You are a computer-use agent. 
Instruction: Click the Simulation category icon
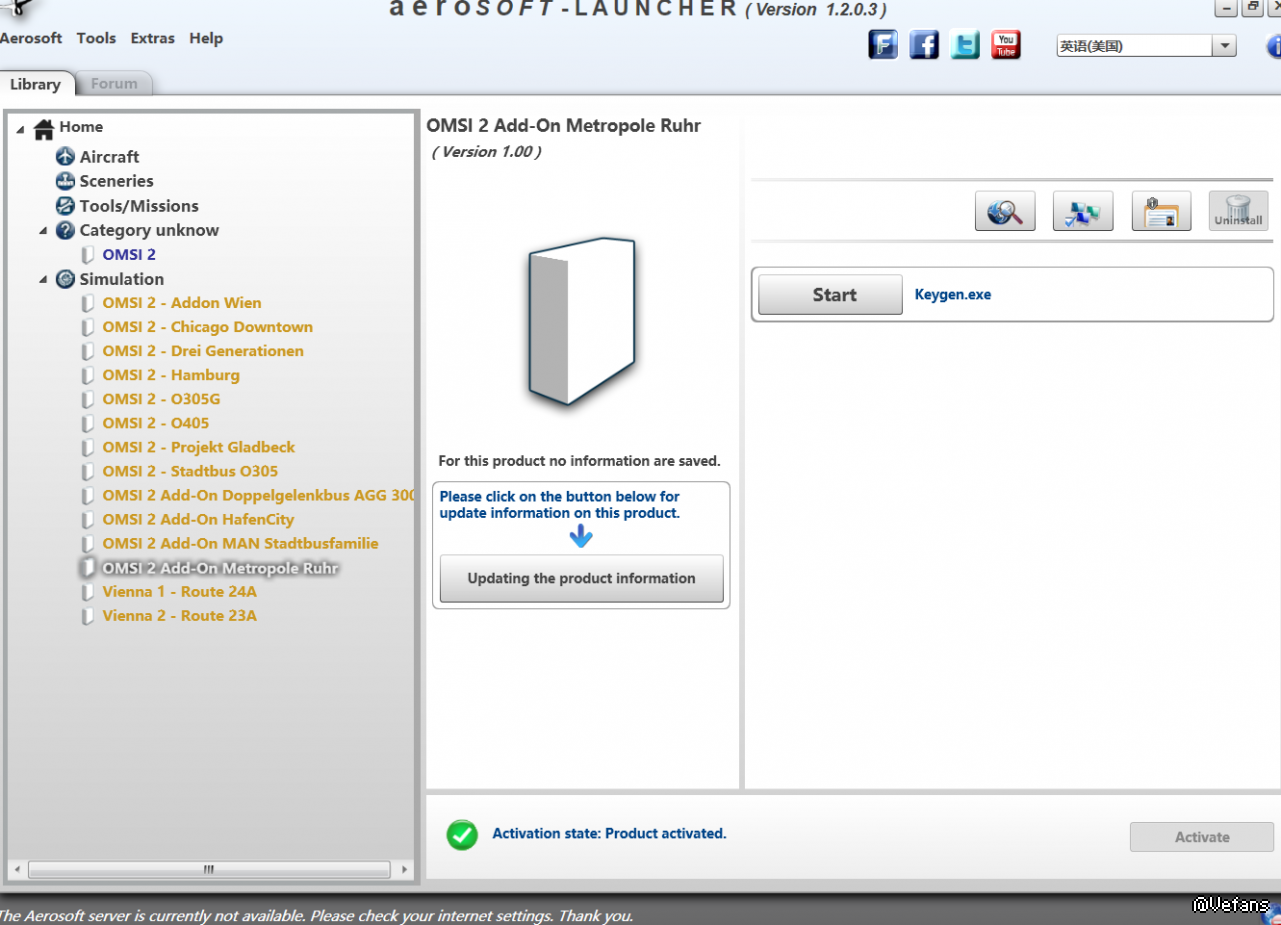tap(66, 279)
